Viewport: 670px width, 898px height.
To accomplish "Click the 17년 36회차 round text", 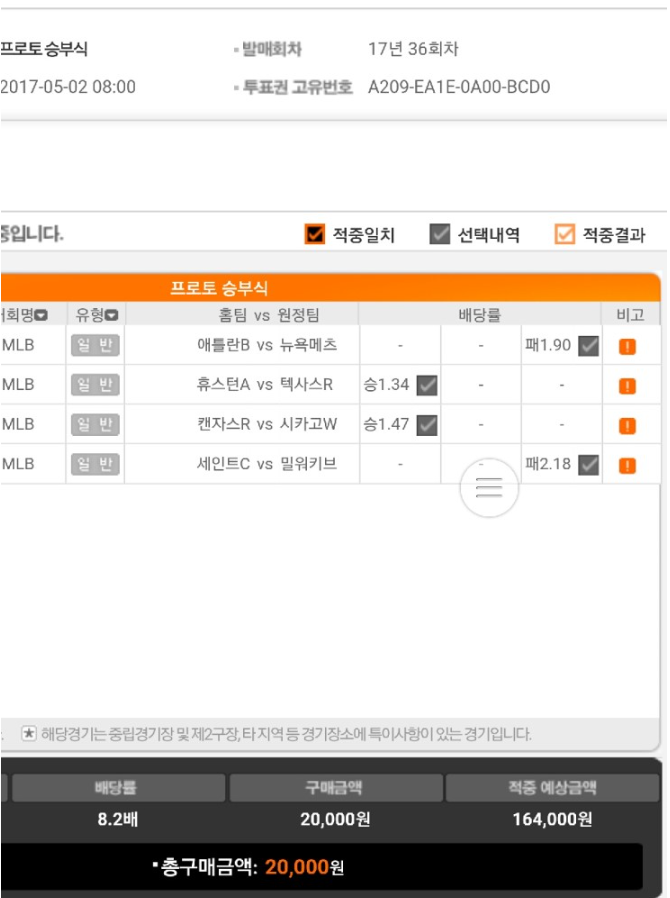I will 413,49.
